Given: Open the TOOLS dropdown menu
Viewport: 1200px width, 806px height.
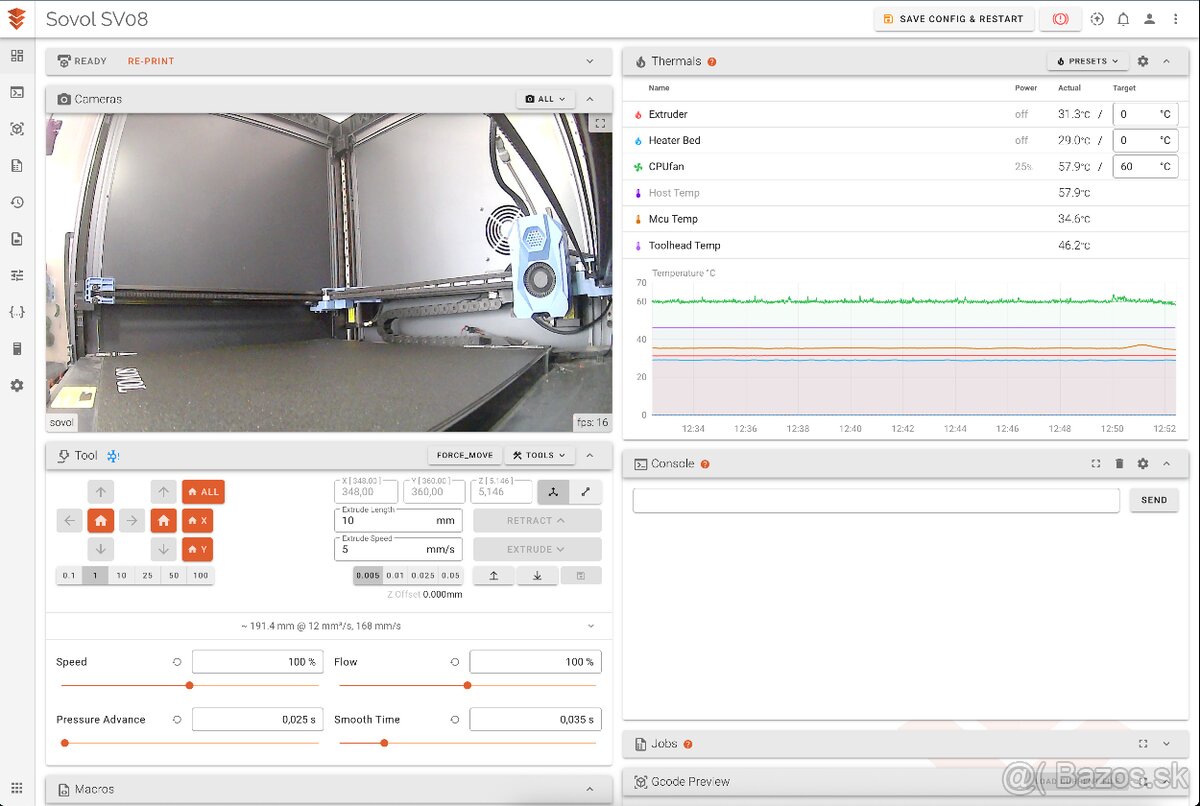Looking at the screenshot, I should point(539,456).
